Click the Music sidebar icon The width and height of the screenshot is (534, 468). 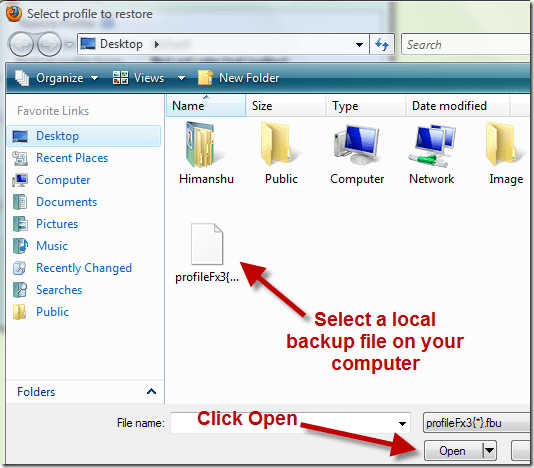click(x=20, y=246)
